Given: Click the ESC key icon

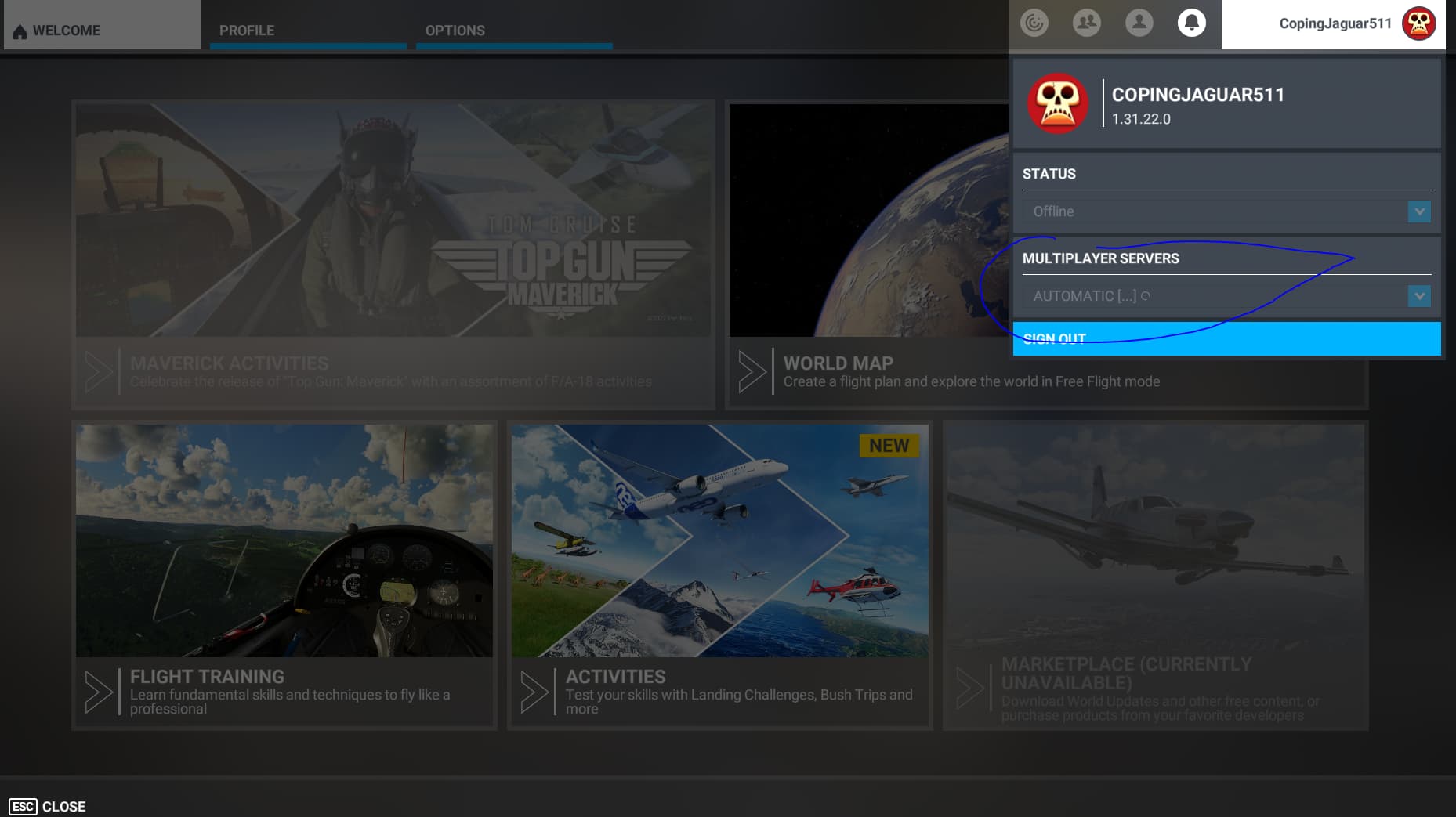Looking at the screenshot, I should click(23, 807).
